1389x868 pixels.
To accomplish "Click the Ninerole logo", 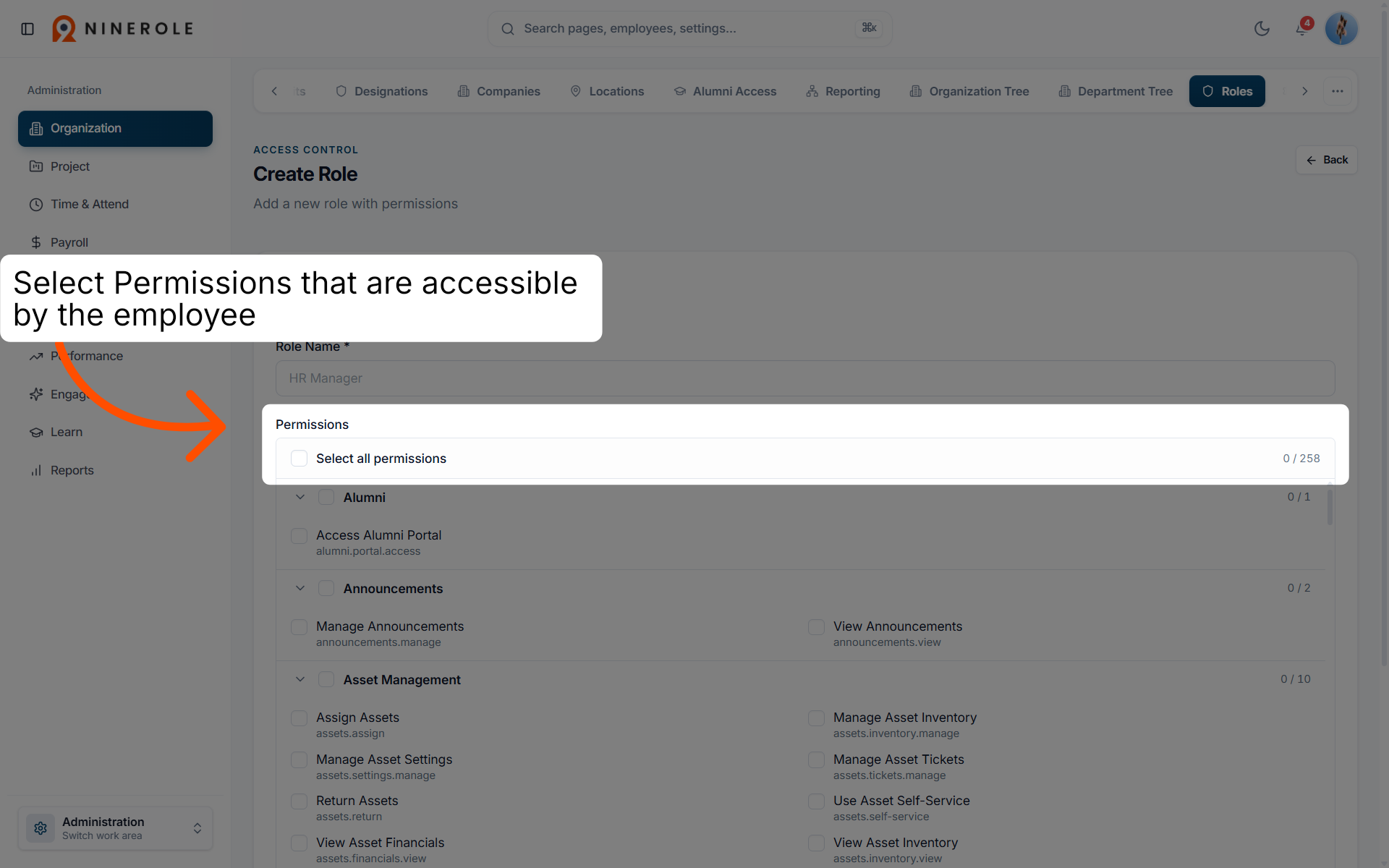I will (123, 29).
